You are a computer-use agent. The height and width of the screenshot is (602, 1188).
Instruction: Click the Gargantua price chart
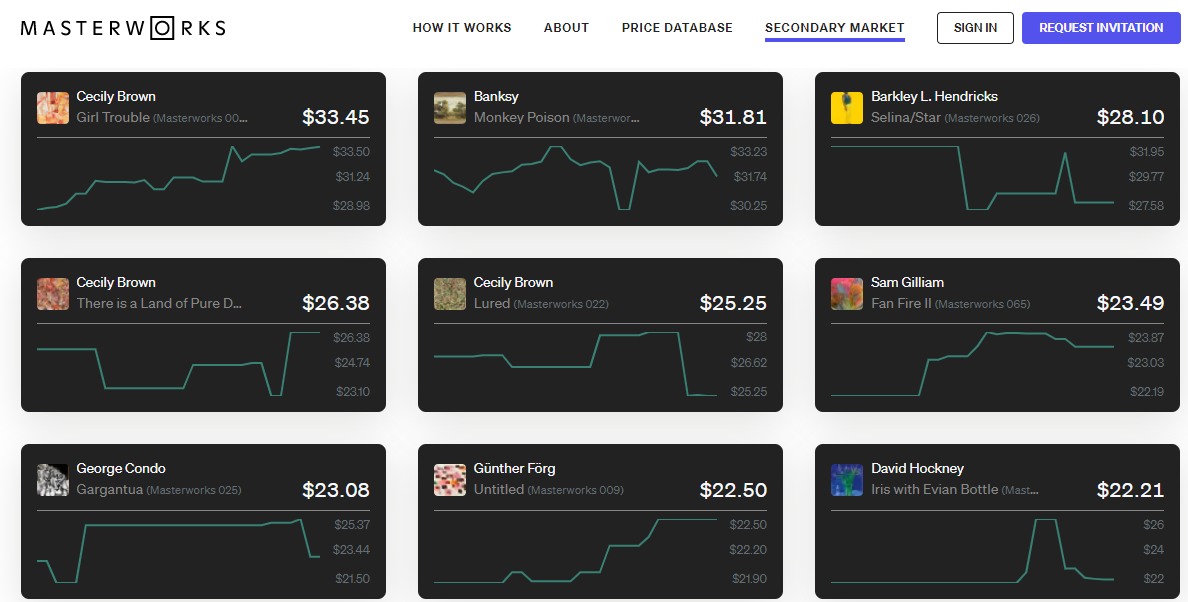(178, 551)
